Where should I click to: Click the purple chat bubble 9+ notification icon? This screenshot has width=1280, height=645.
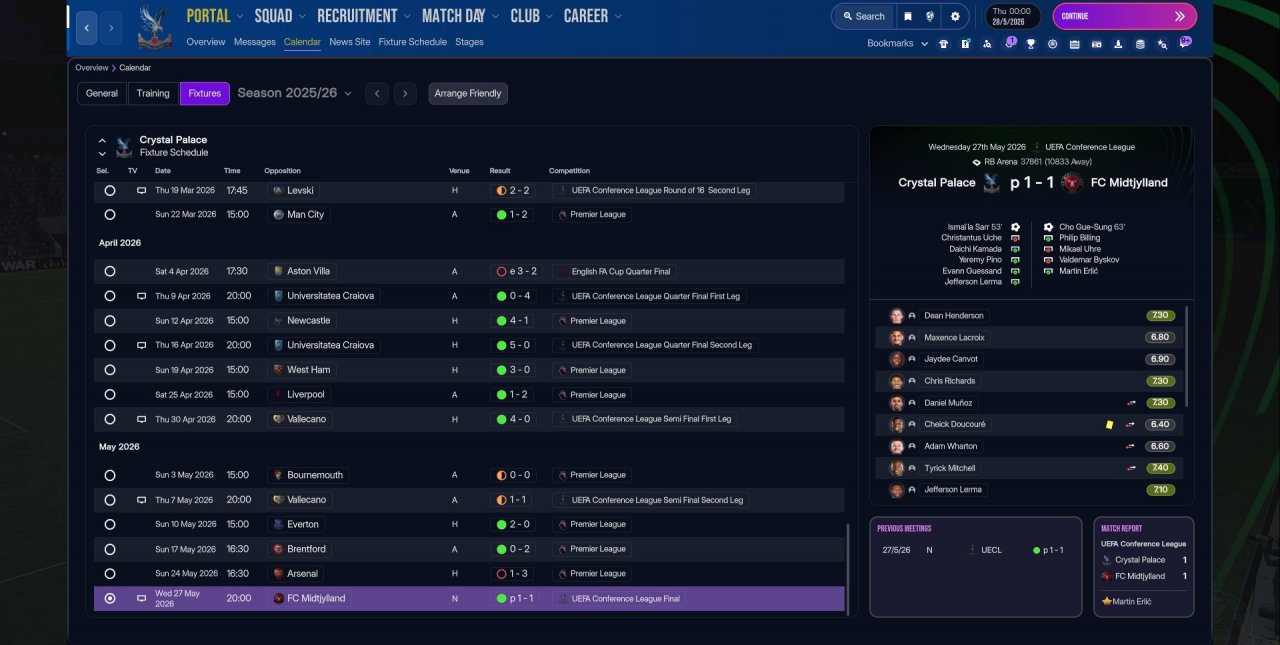(1185, 43)
